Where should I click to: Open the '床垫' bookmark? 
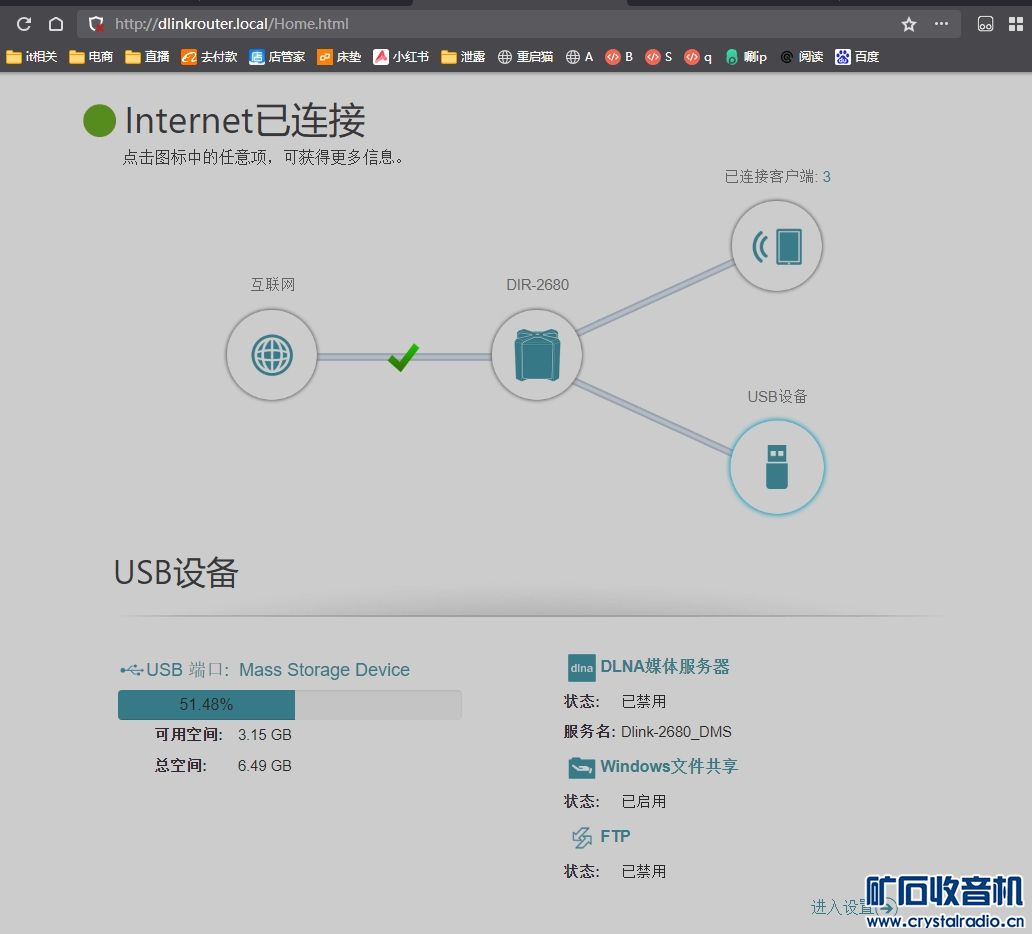[x=339, y=57]
